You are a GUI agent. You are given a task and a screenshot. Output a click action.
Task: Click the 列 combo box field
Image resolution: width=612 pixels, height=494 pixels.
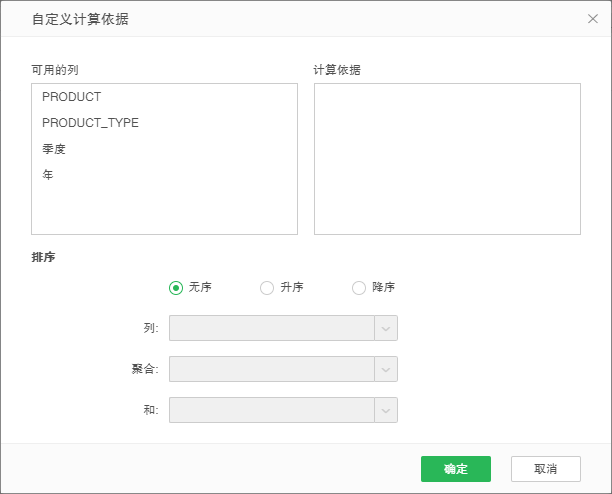coord(272,328)
